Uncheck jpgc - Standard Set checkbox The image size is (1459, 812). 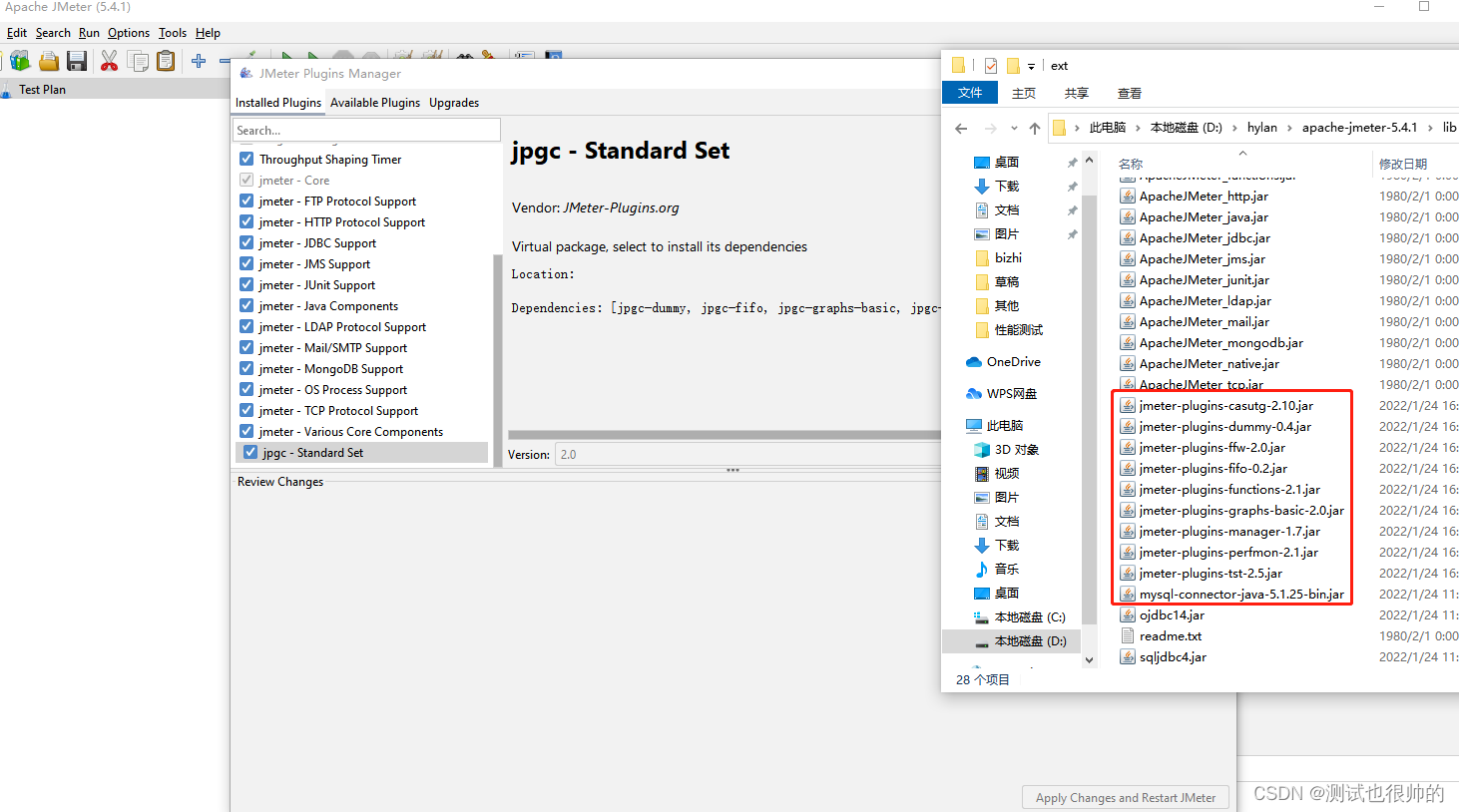pos(250,452)
